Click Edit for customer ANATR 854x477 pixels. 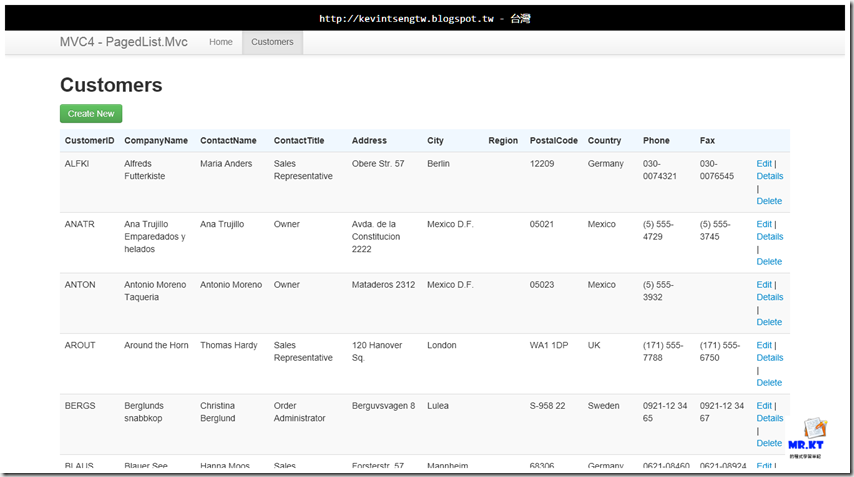coord(764,224)
